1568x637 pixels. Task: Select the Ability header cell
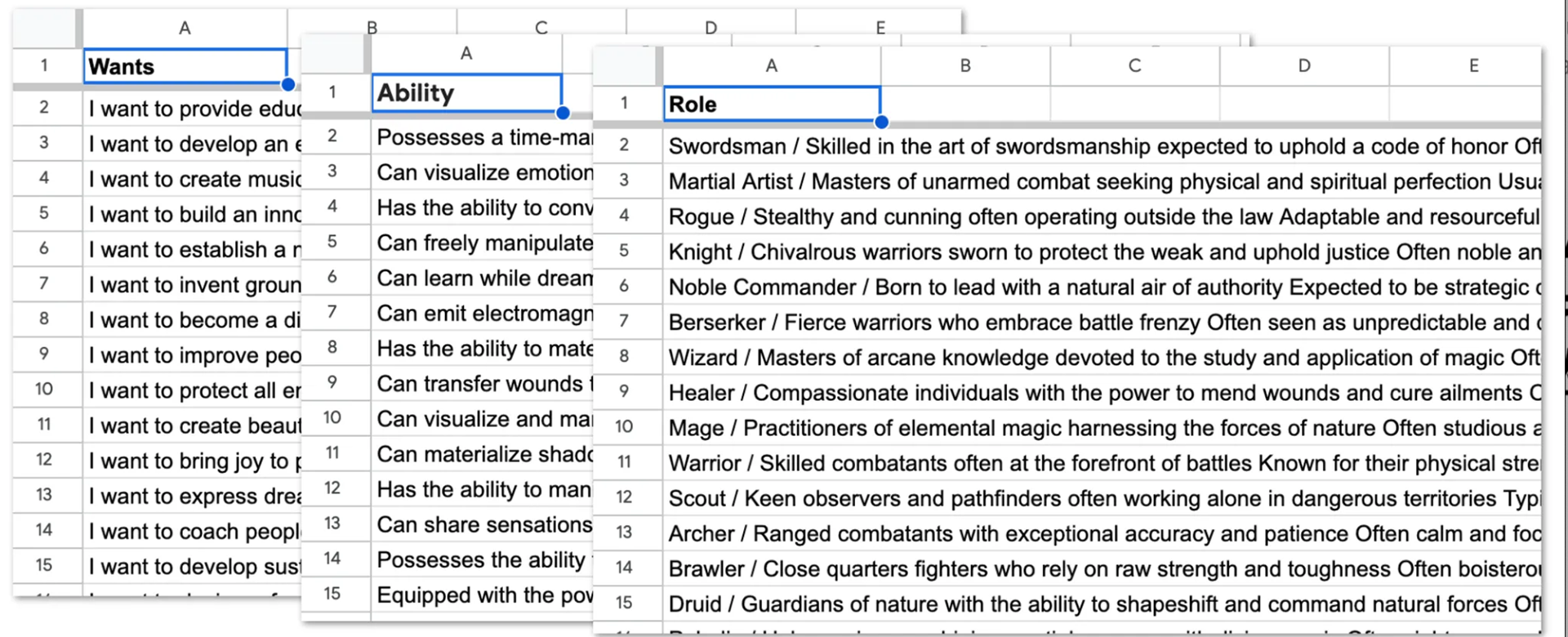(466, 93)
